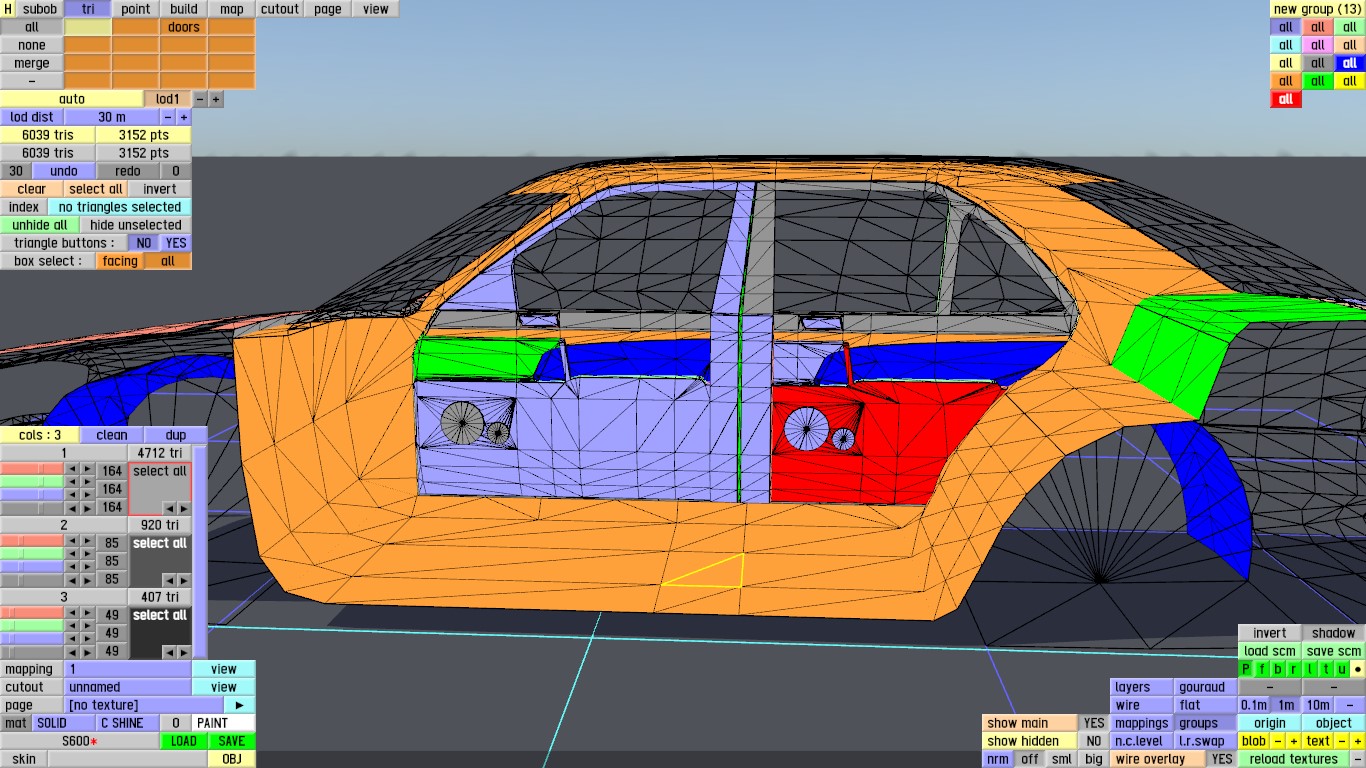Switch to the point tab
Image resolution: width=1366 pixels, height=768 pixels.
(x=136, y=9)
